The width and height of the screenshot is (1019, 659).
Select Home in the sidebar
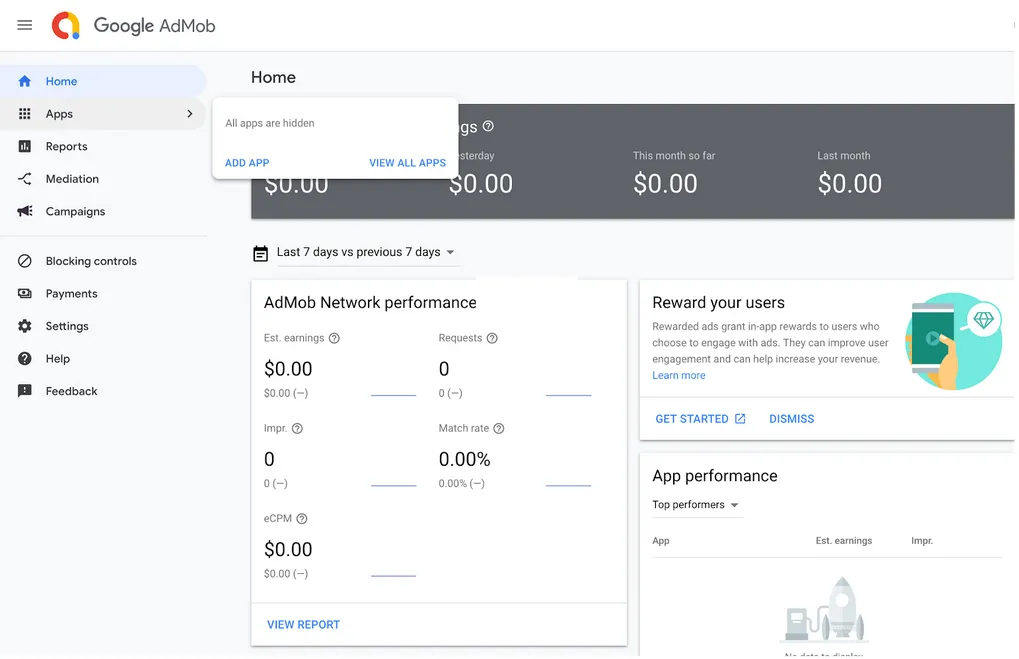tap(61, 81)
